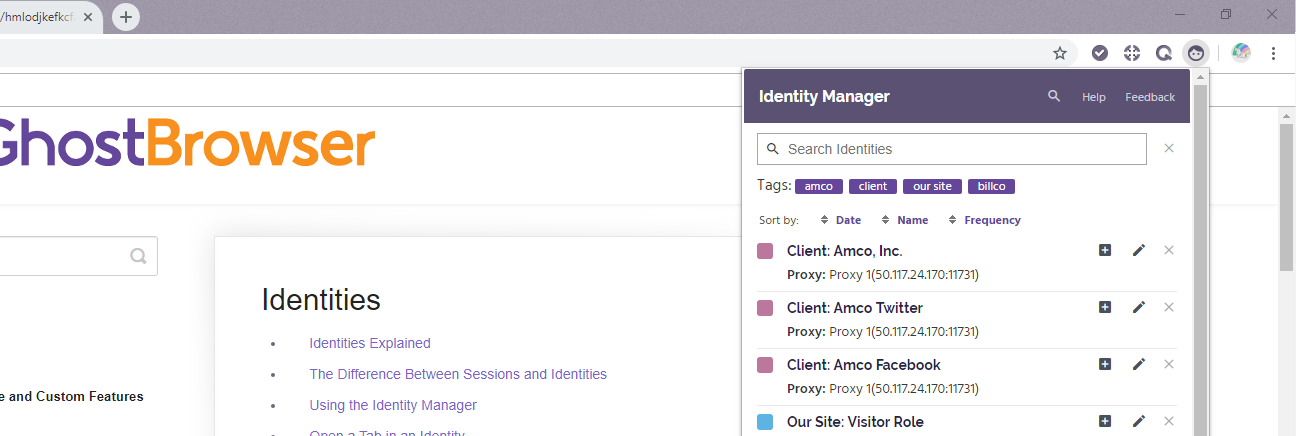This screenshot has width=1296, height=436.
Task: Bookmark this page with the star icon
Action: 1060,53
